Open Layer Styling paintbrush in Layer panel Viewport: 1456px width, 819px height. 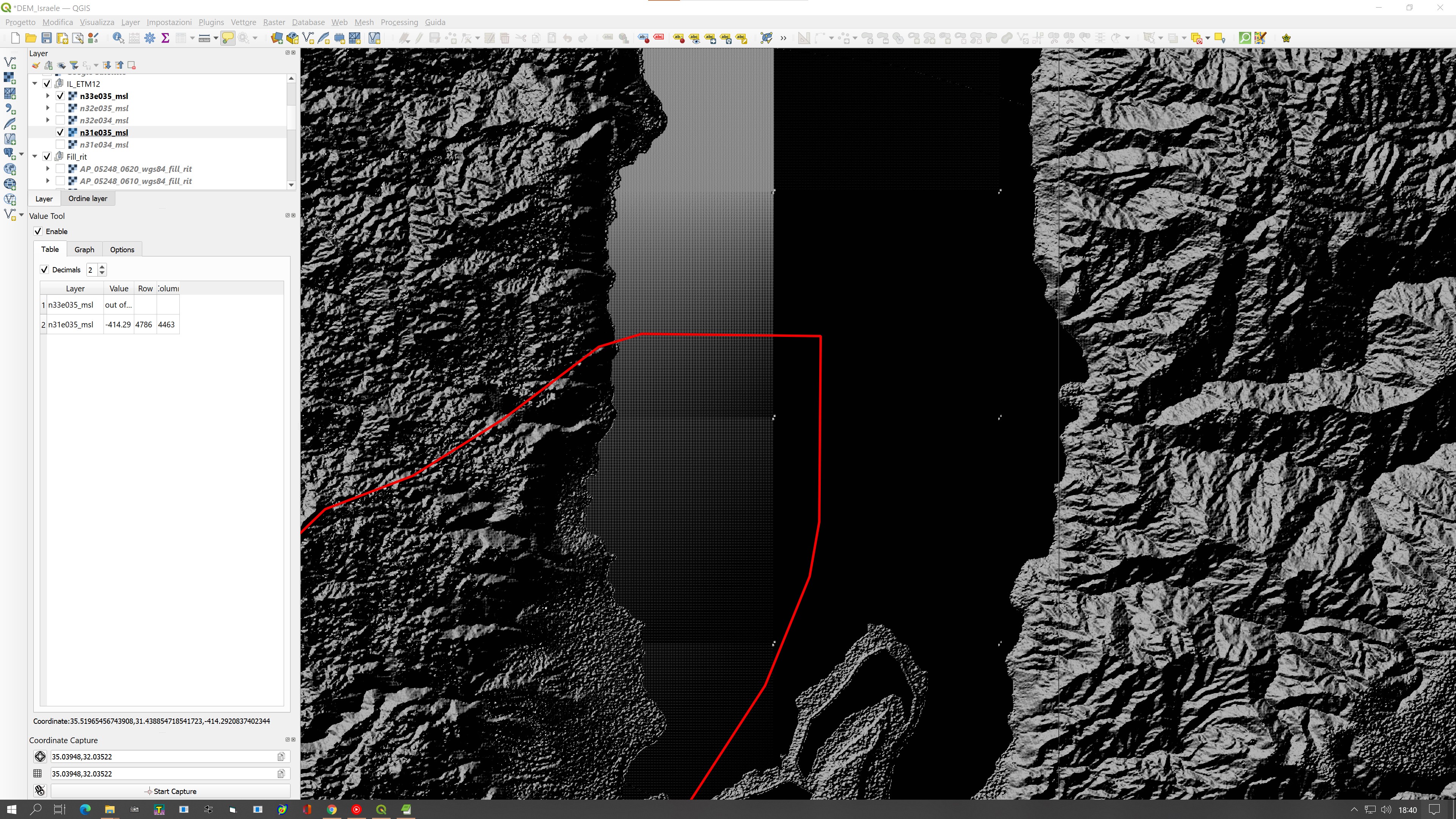[36, 65]
